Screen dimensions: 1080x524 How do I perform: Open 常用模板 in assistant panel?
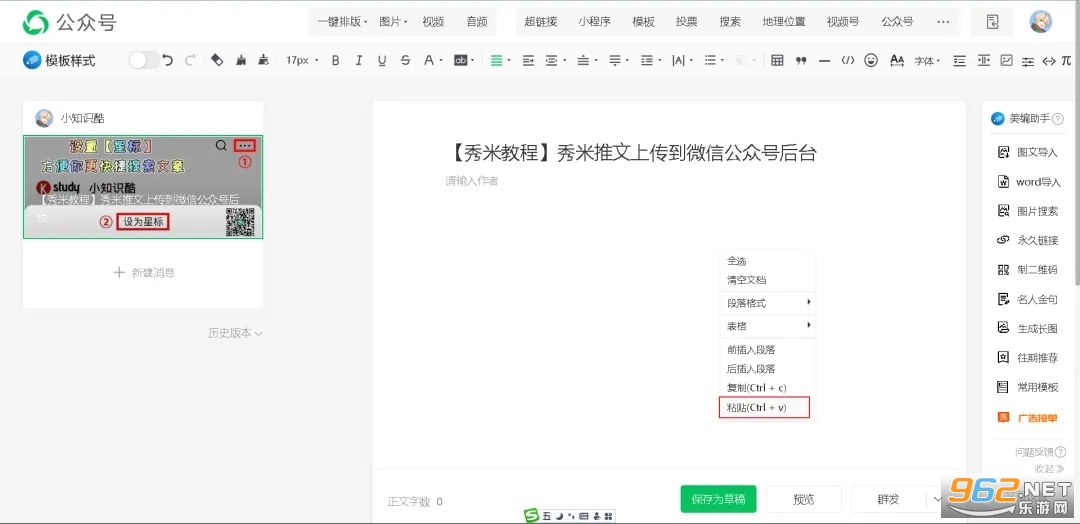coord(1028,387)
